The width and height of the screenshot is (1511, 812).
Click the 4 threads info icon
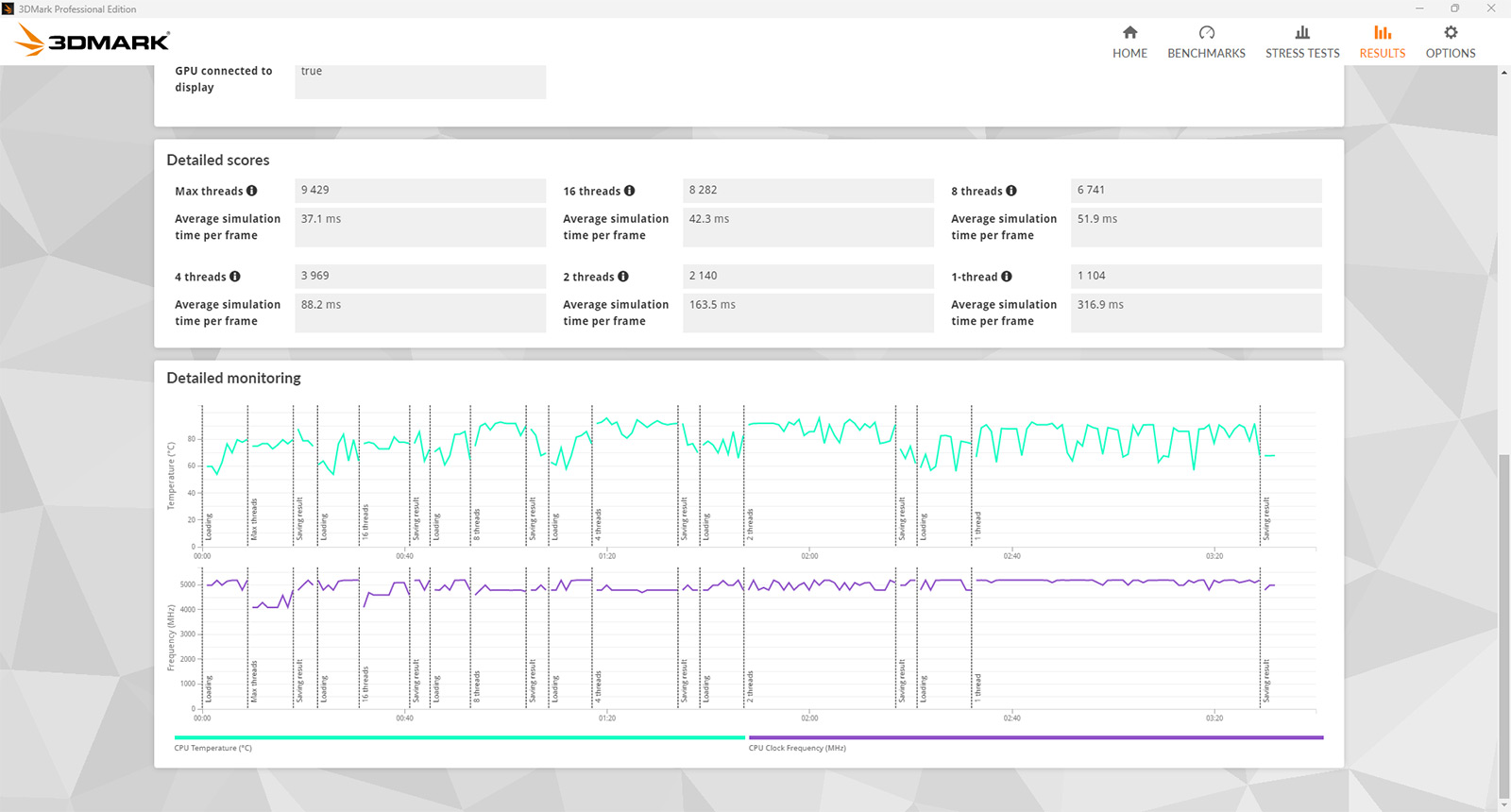[235, 277]
